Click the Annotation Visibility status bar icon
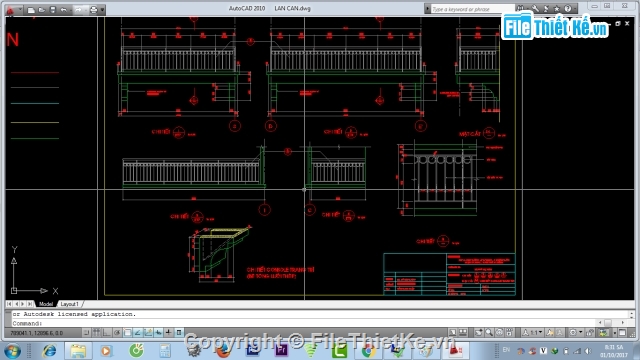 tap(550, 333)
